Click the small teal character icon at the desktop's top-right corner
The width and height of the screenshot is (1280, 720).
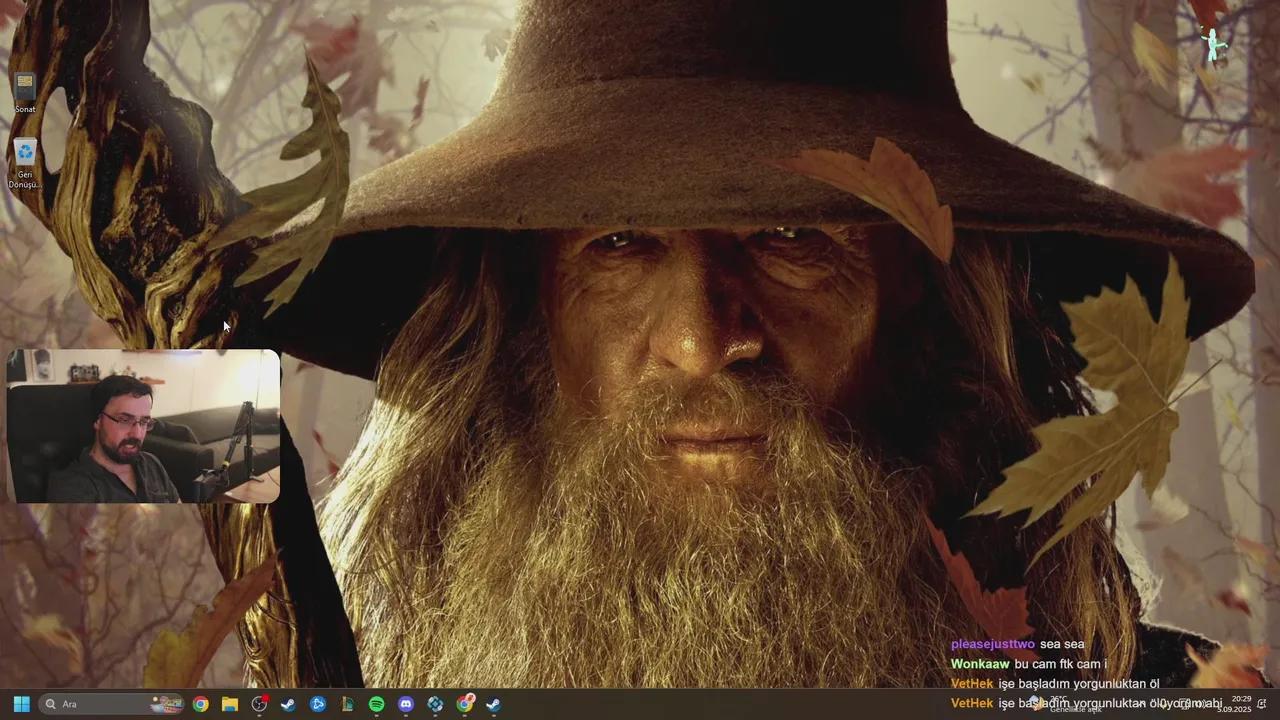(1213, 45)
